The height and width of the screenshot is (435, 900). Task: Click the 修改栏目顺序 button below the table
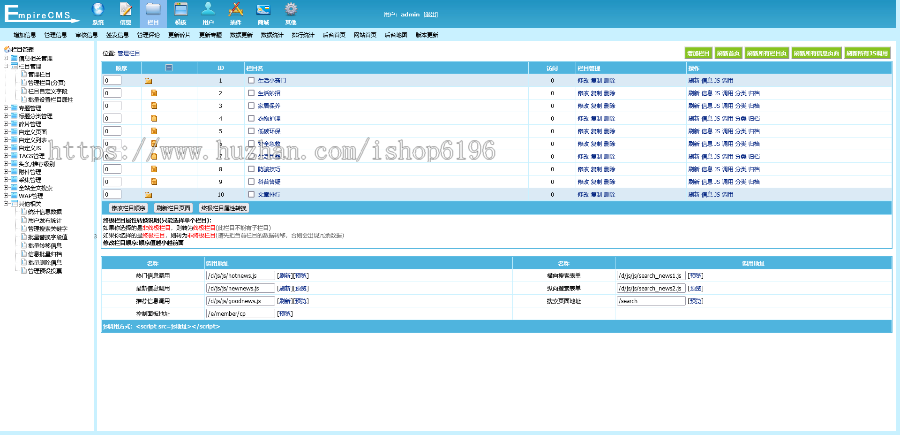click(128, 208)
